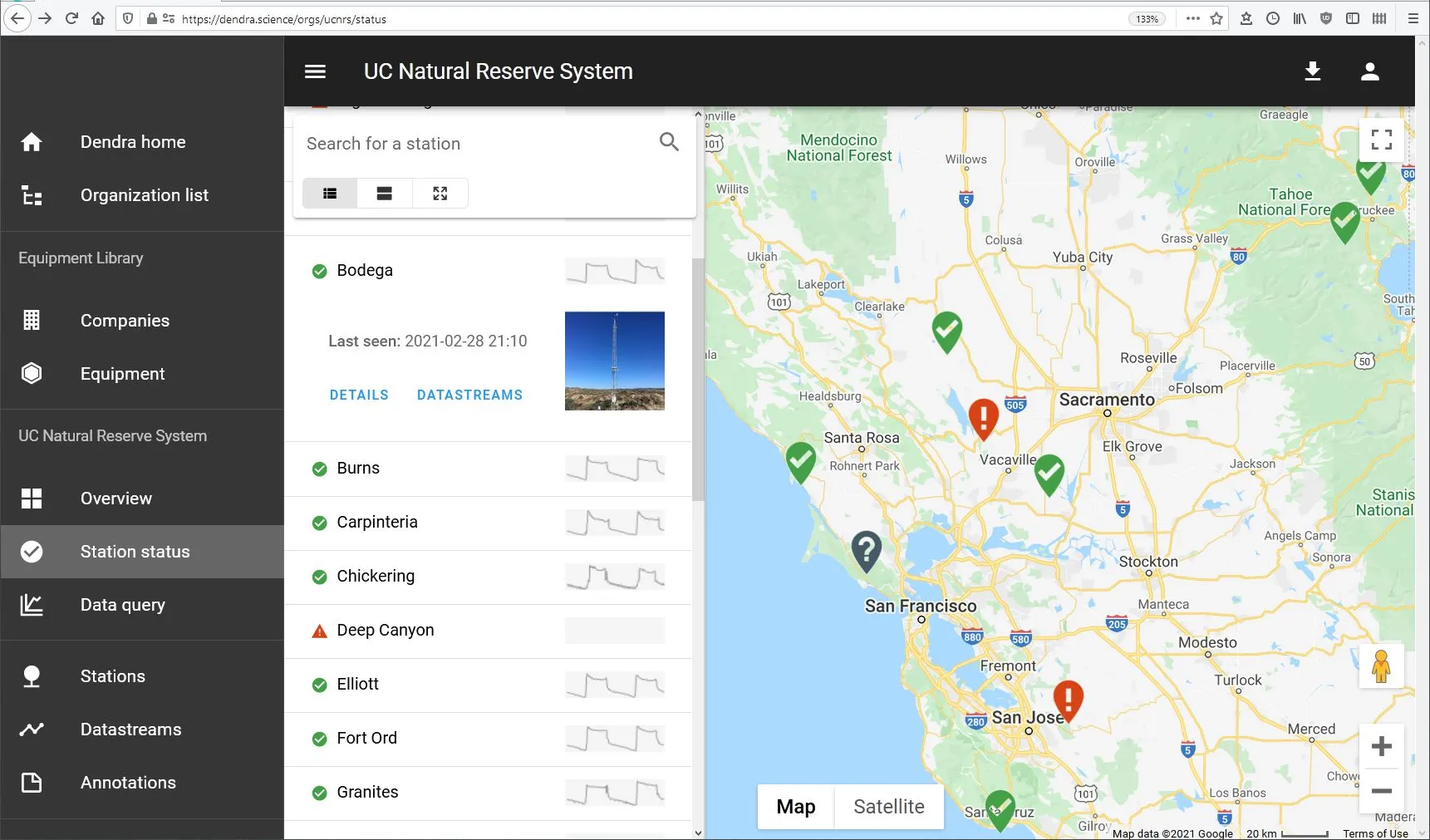Open browser application menu
1430x840 pixels.
click(x=1413, y=18)
